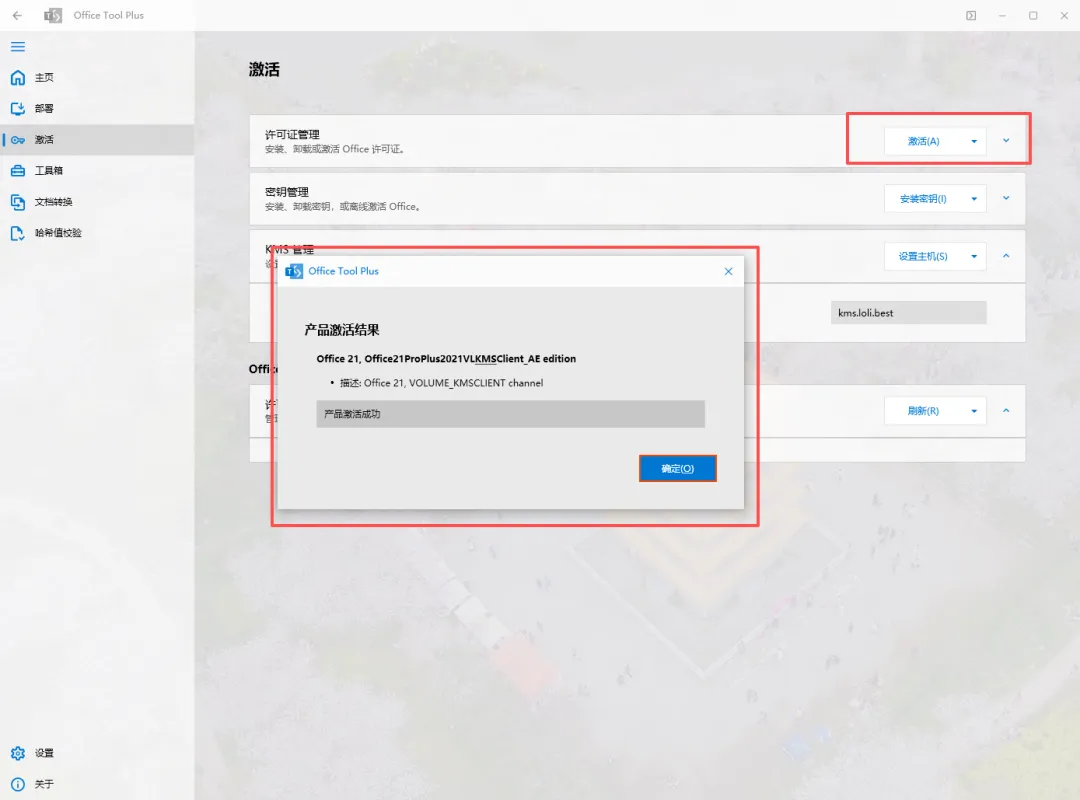
Task: Go to the 部署 deploy page
Action: [97, 108]
